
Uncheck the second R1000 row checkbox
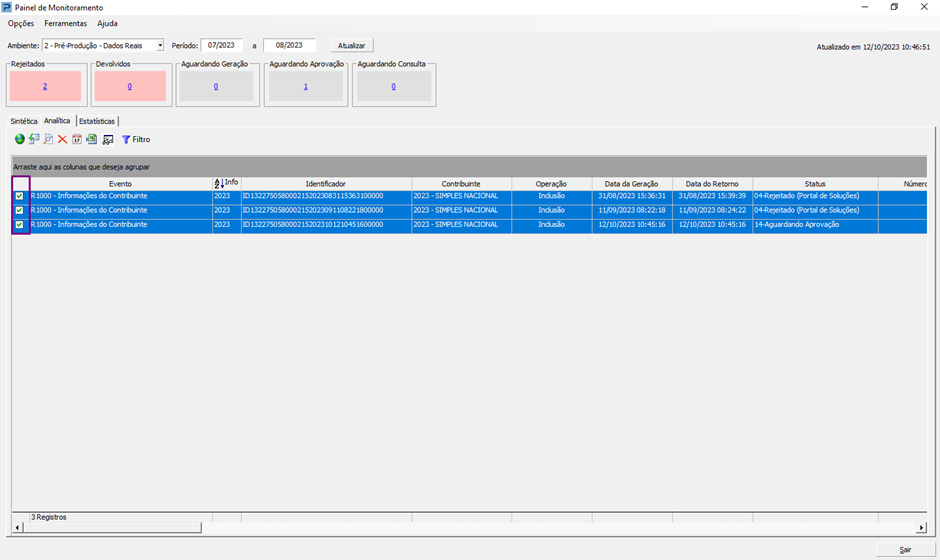coord(20,211)
